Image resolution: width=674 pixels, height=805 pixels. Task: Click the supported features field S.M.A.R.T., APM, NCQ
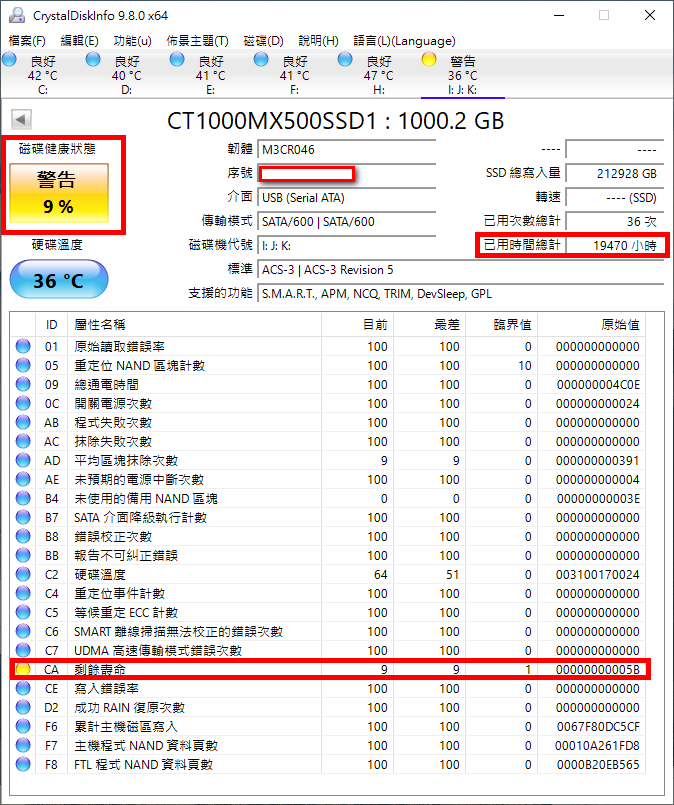(x=460, y=294)
